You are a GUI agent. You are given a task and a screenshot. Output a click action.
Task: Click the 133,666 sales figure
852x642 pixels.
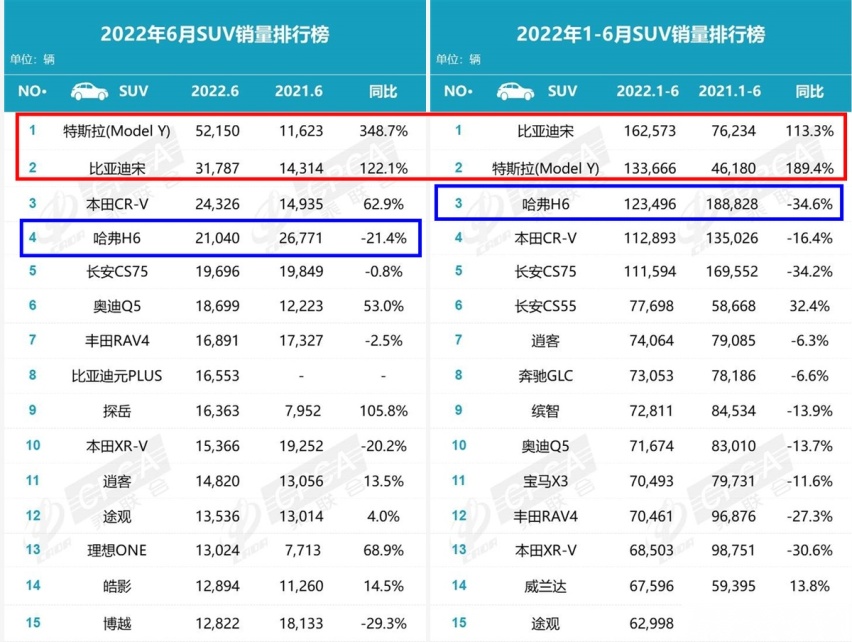click(650, 168)
